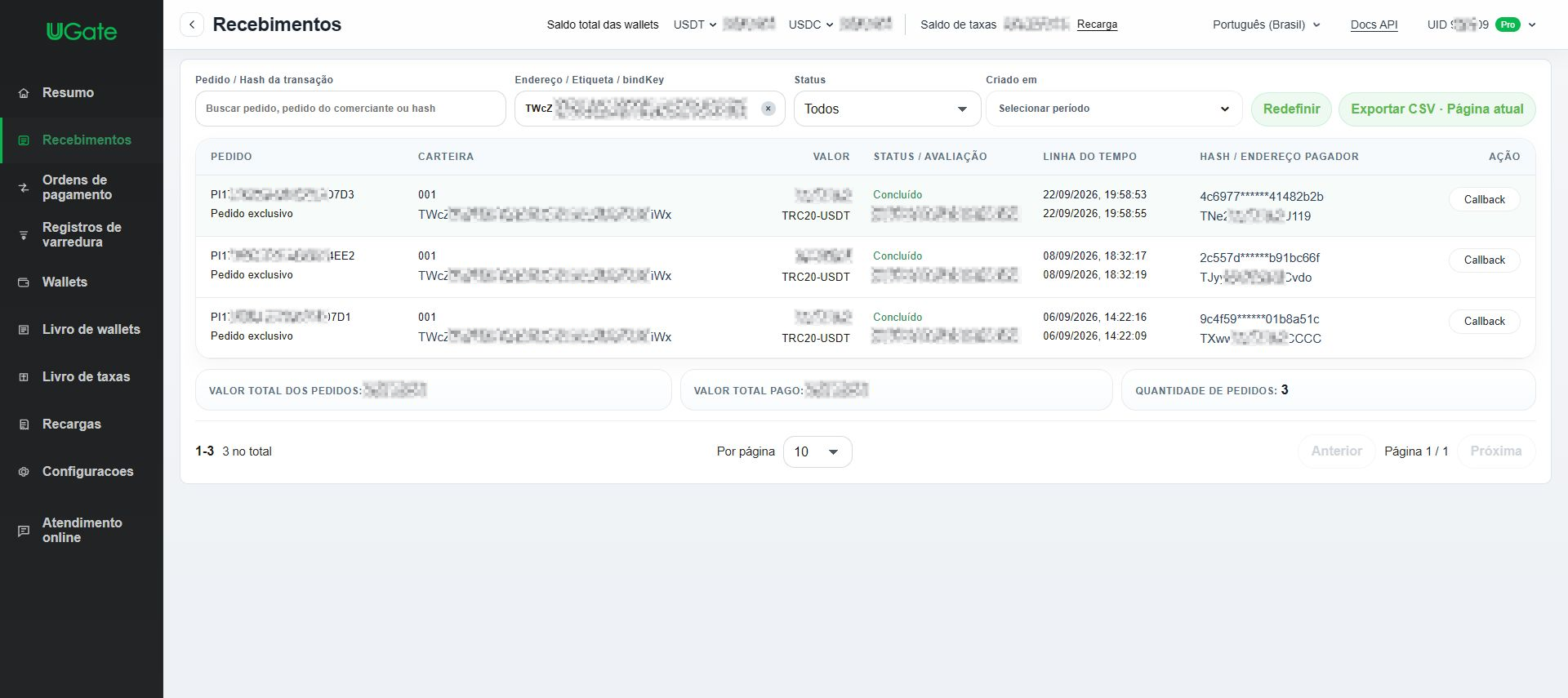Click the UGate logo
The image size is (1568, 698).
tap(82, 32)
